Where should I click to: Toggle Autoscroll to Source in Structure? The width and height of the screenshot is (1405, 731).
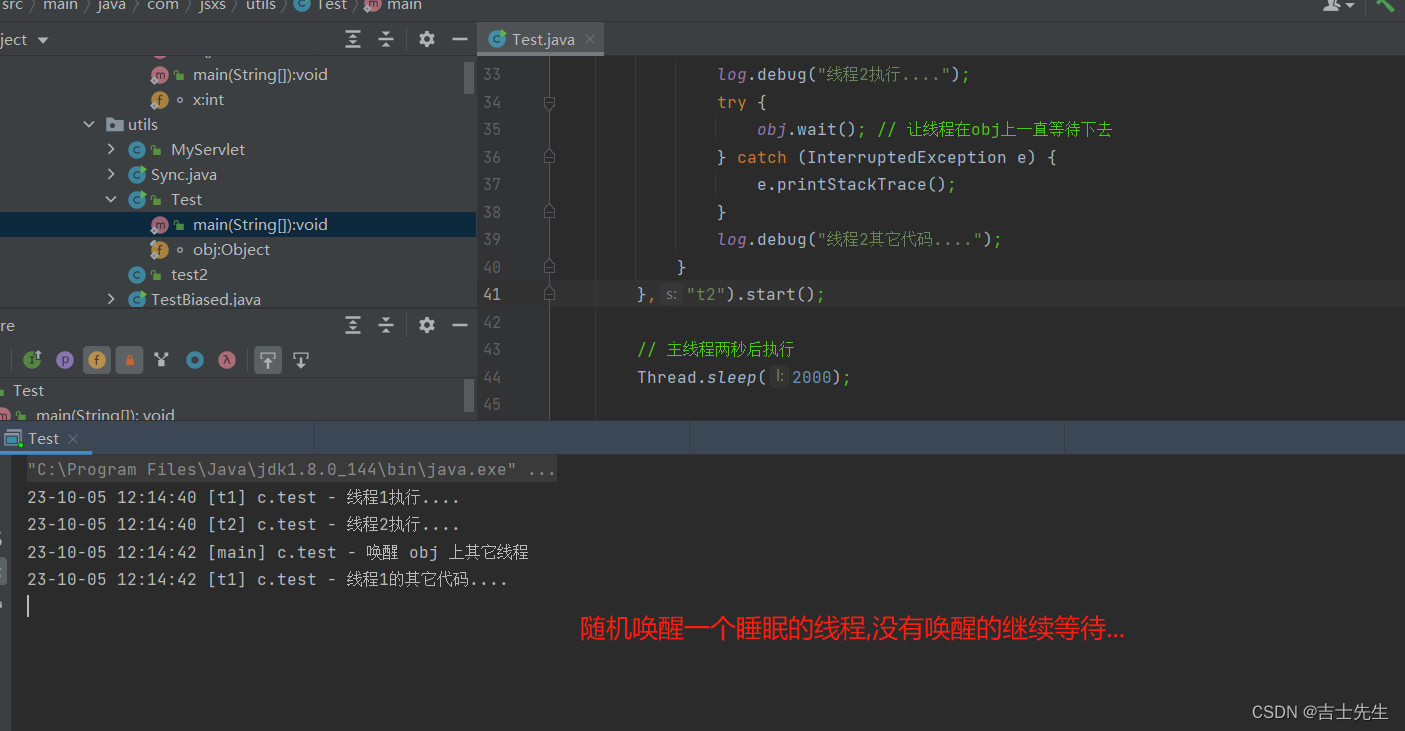(267, 360)
